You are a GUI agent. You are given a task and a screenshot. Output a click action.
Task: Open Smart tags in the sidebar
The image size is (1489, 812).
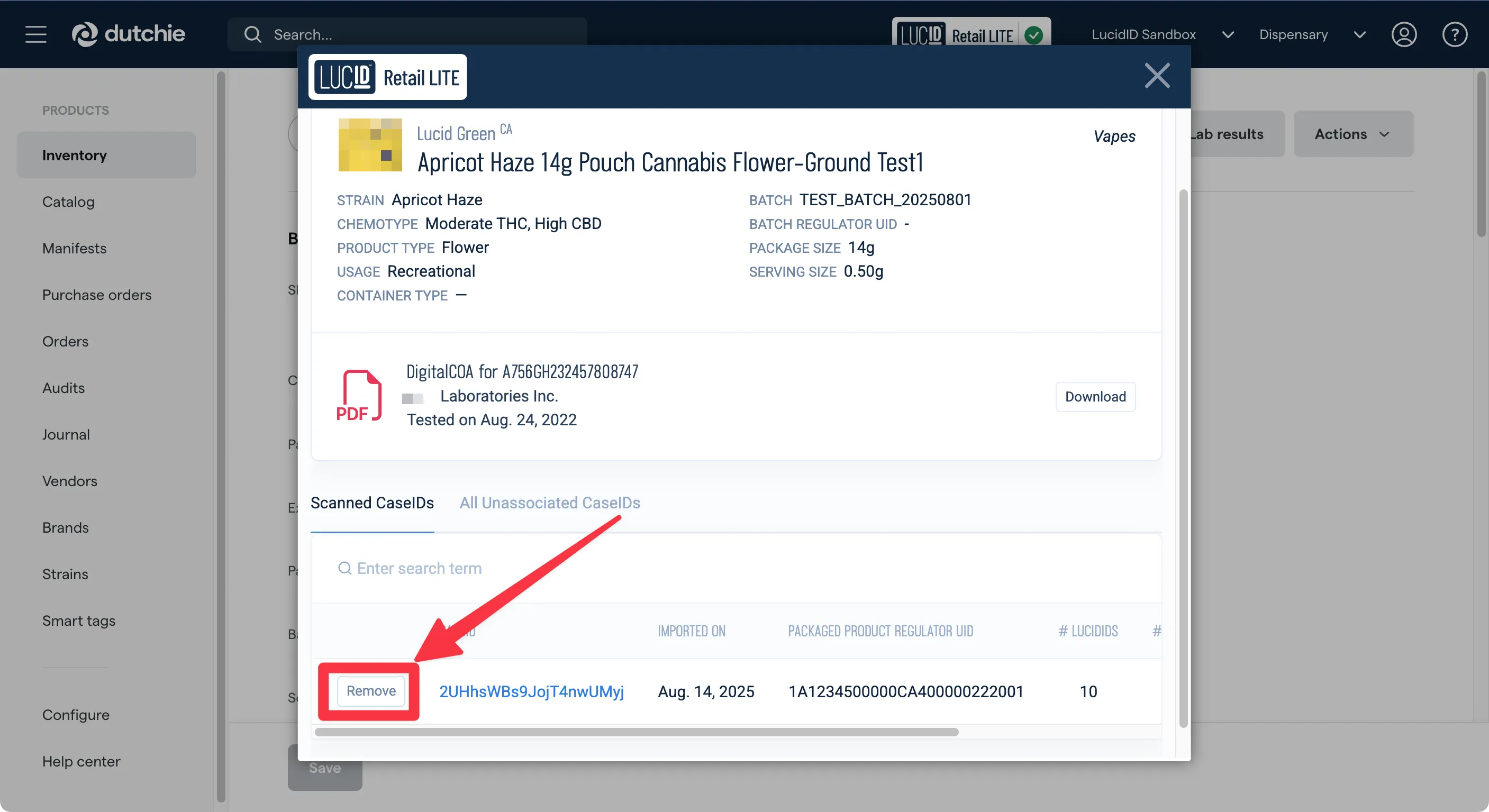click(79, 621)
